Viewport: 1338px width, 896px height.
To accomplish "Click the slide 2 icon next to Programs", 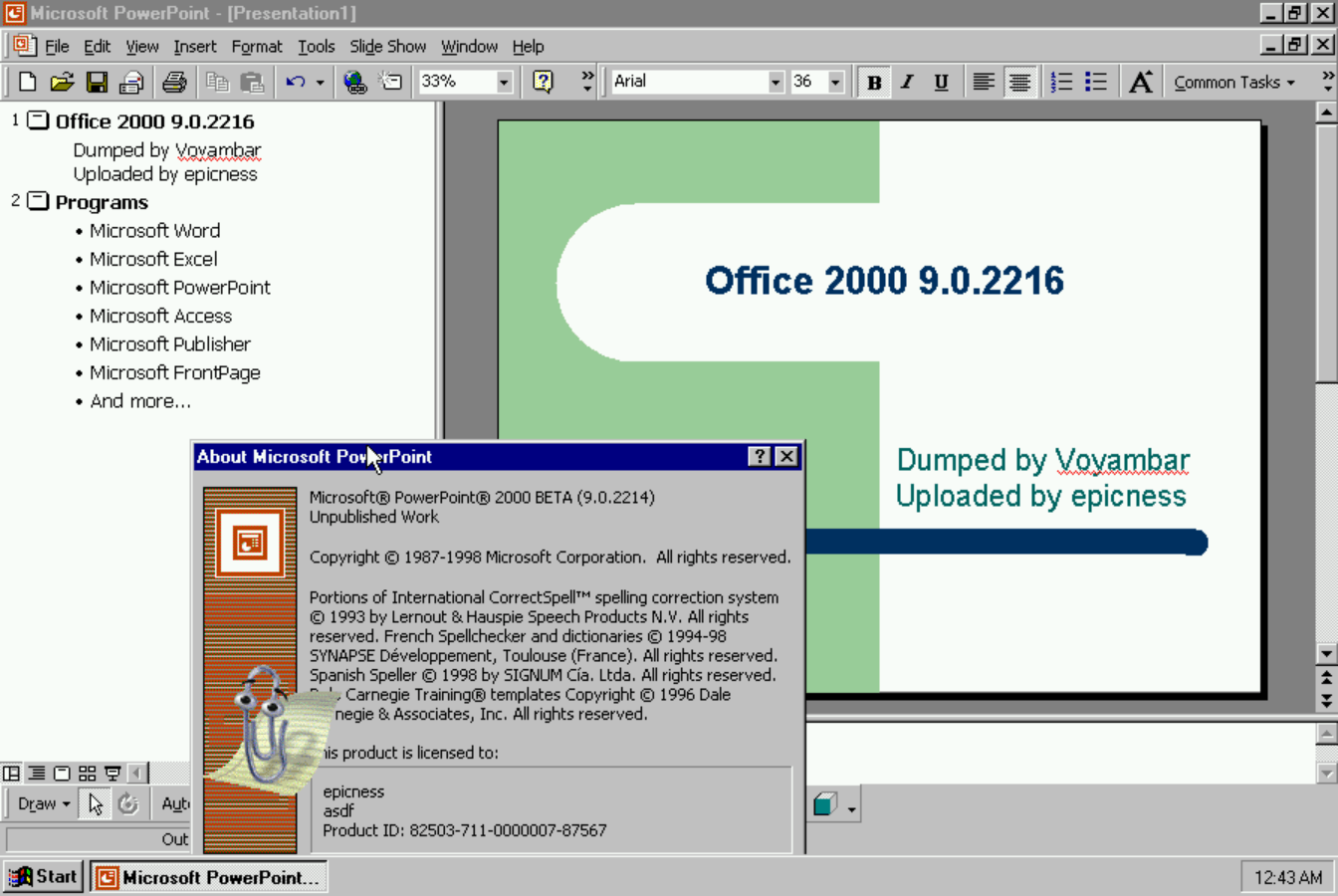I will point(38,201).
